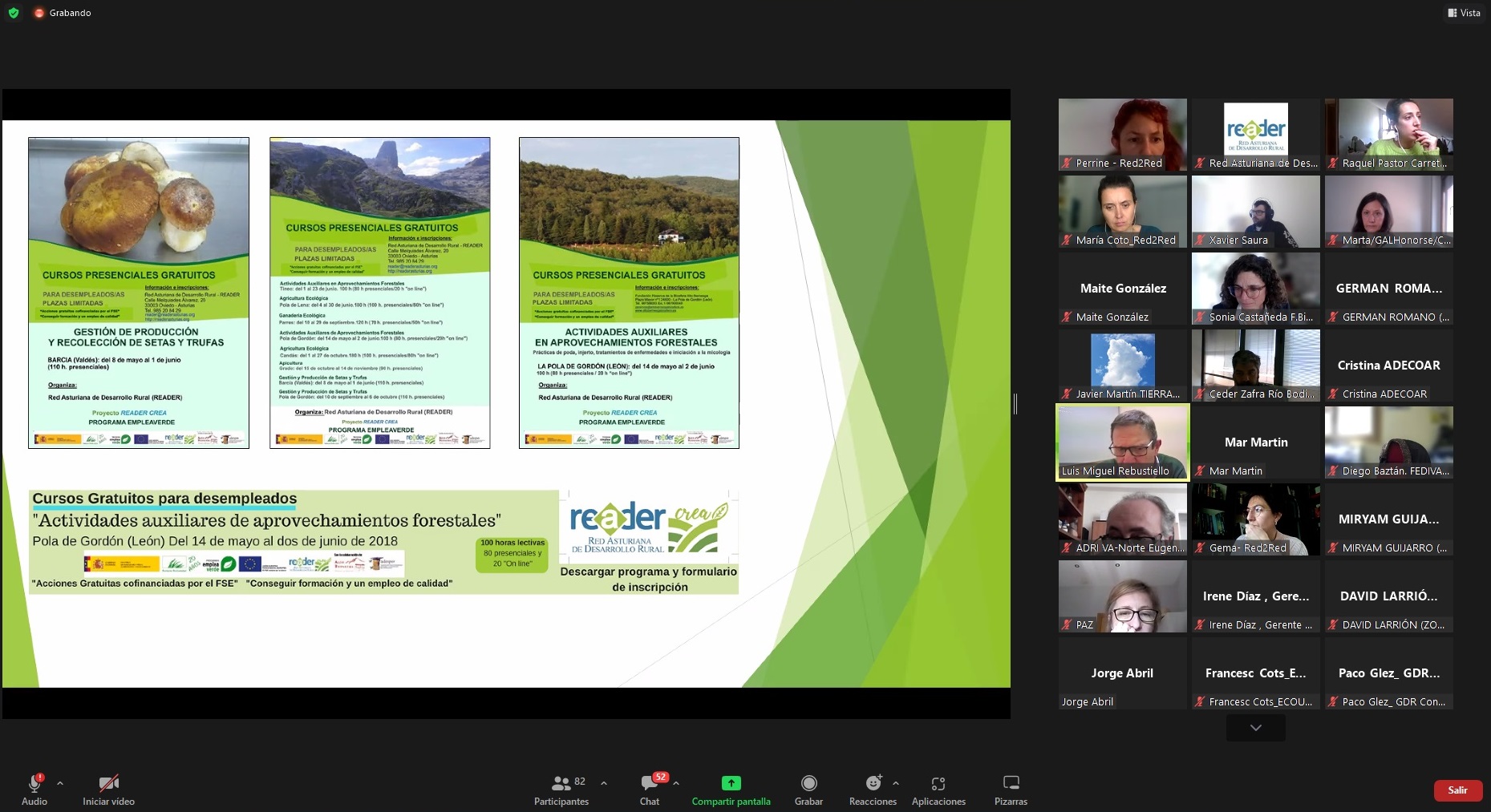
Task: Open the Reacciones menu
Action: click(x=873, y=783)
